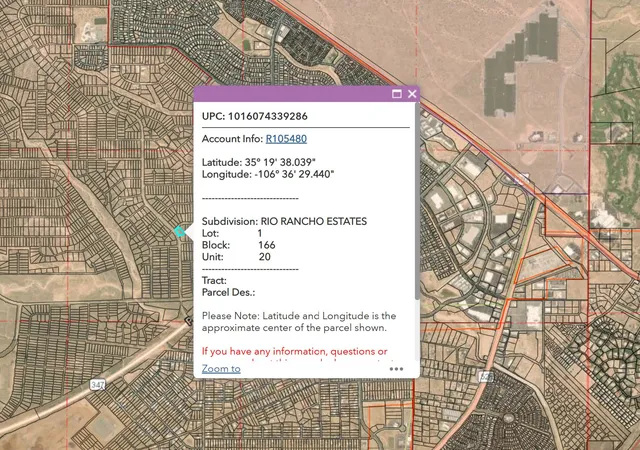
Task: Click the Lot 1 value
Action: tap(260, 233)
